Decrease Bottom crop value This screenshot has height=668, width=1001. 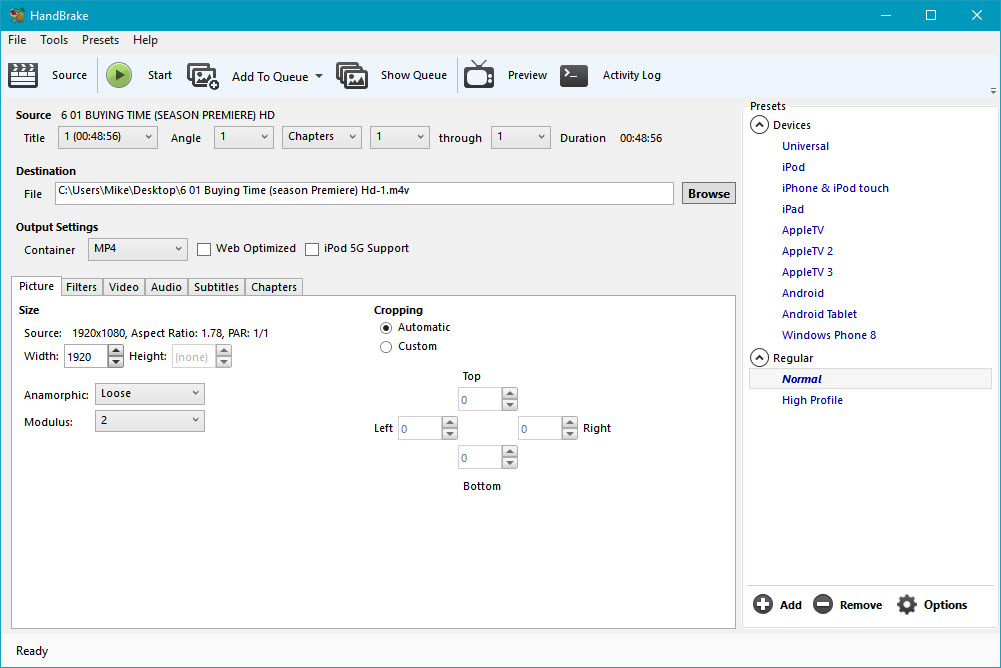509,464
